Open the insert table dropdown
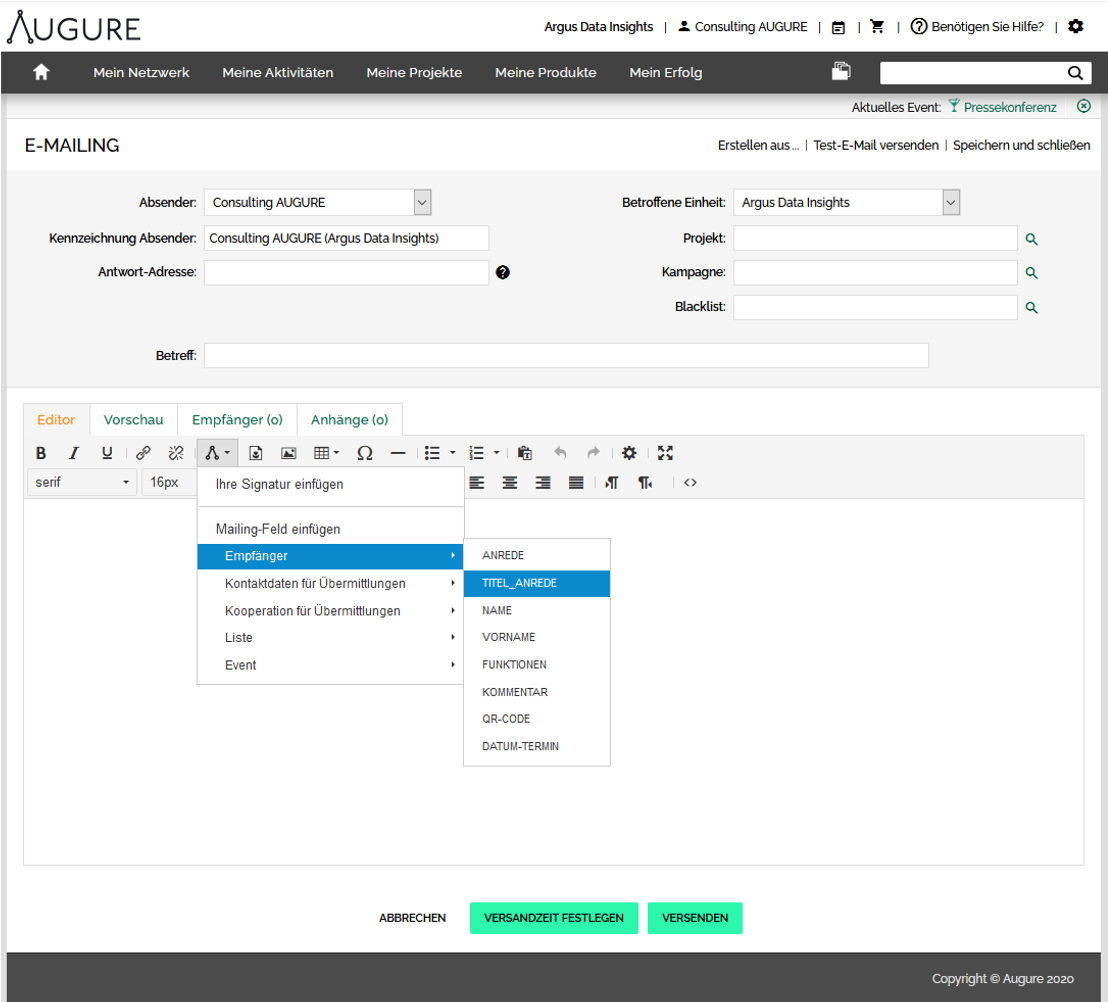This screenshot has width=1108, height=1002. pos(326,453)
